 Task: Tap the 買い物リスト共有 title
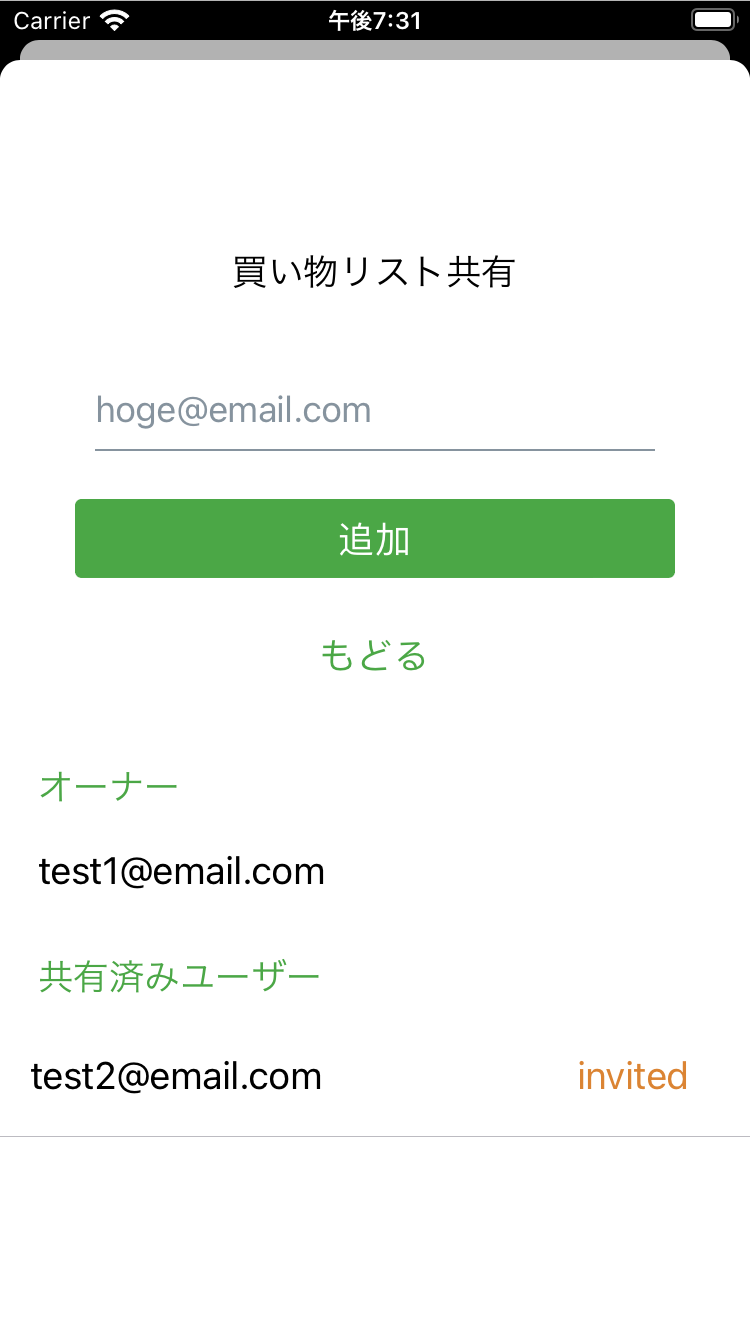(x=374, y=272)
